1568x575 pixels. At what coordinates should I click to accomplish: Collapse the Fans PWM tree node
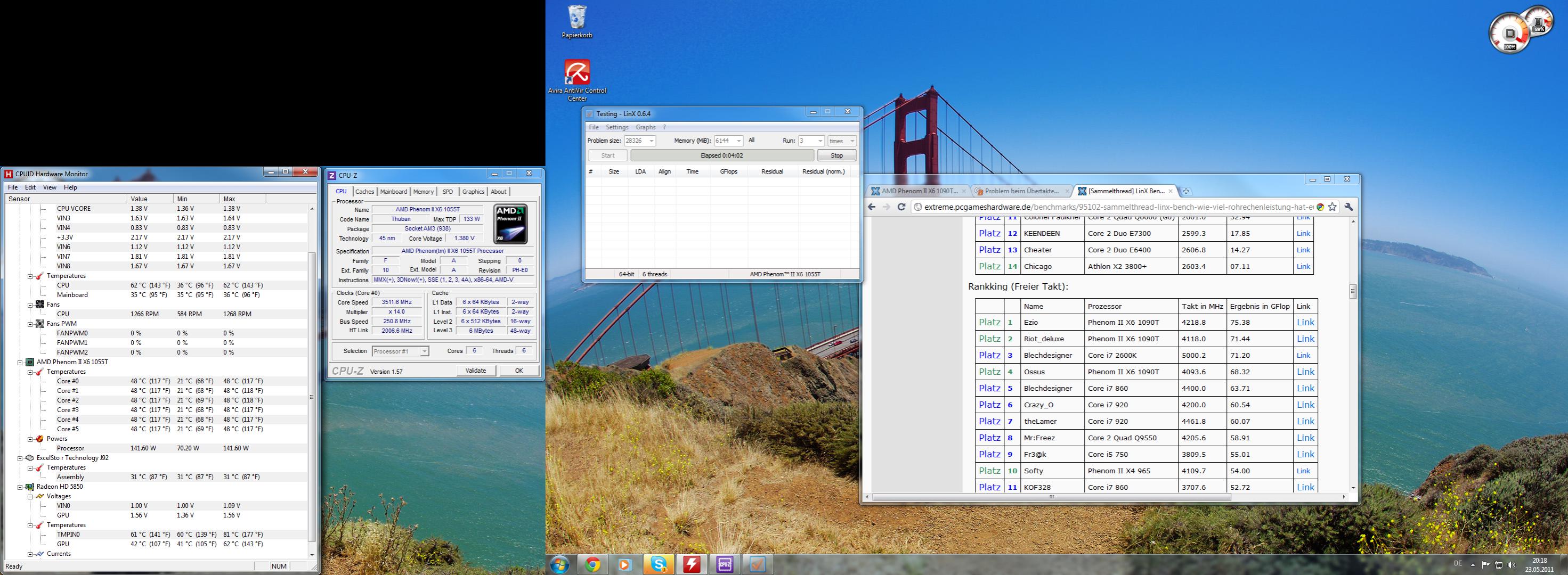(30, 324)
